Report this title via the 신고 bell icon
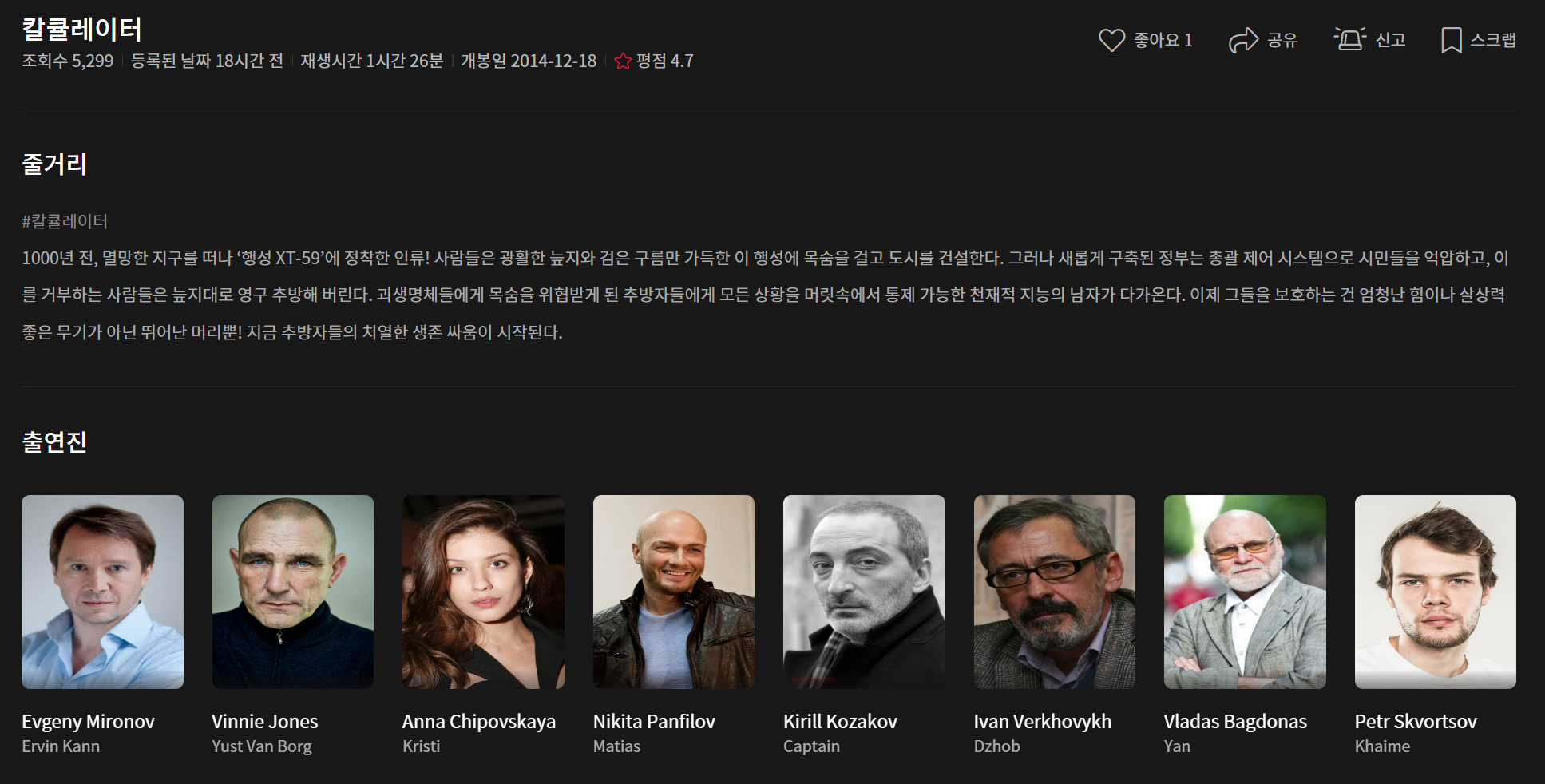The image size is (1545, 784). coord(1349,39)
